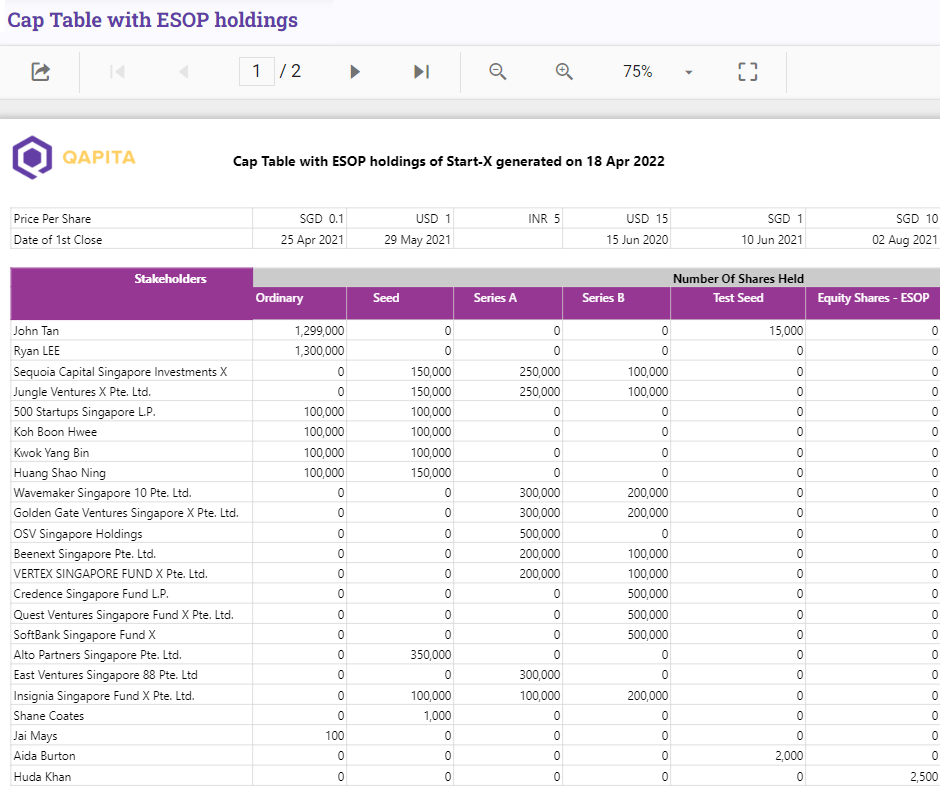Zoom in on the report
This screenshot has height=786, width=940.
coord(564,72)
